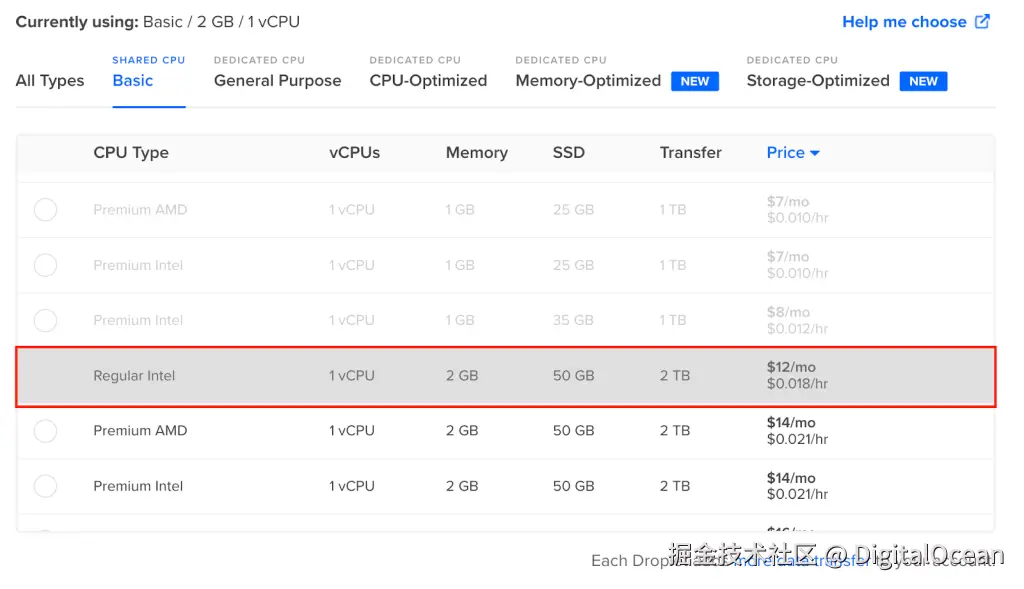Choose the $14/mo Premium Intel radio button
This screenshot has width=1024, height=589.
point(45,486)
